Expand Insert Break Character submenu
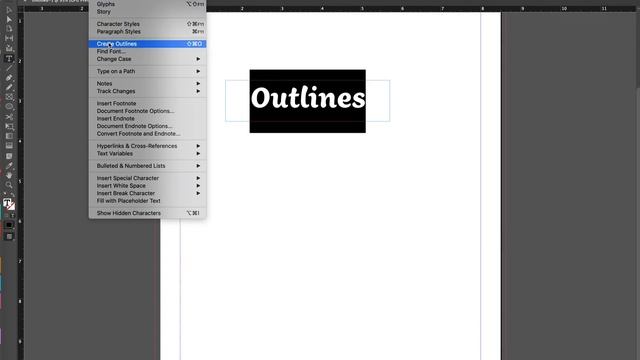 [147, 193]
